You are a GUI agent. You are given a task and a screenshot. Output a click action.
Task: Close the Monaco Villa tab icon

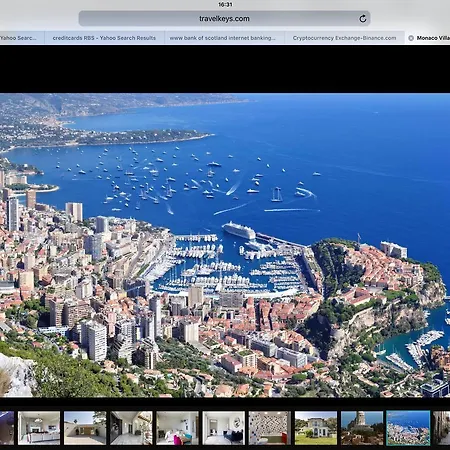pos(411,38)
